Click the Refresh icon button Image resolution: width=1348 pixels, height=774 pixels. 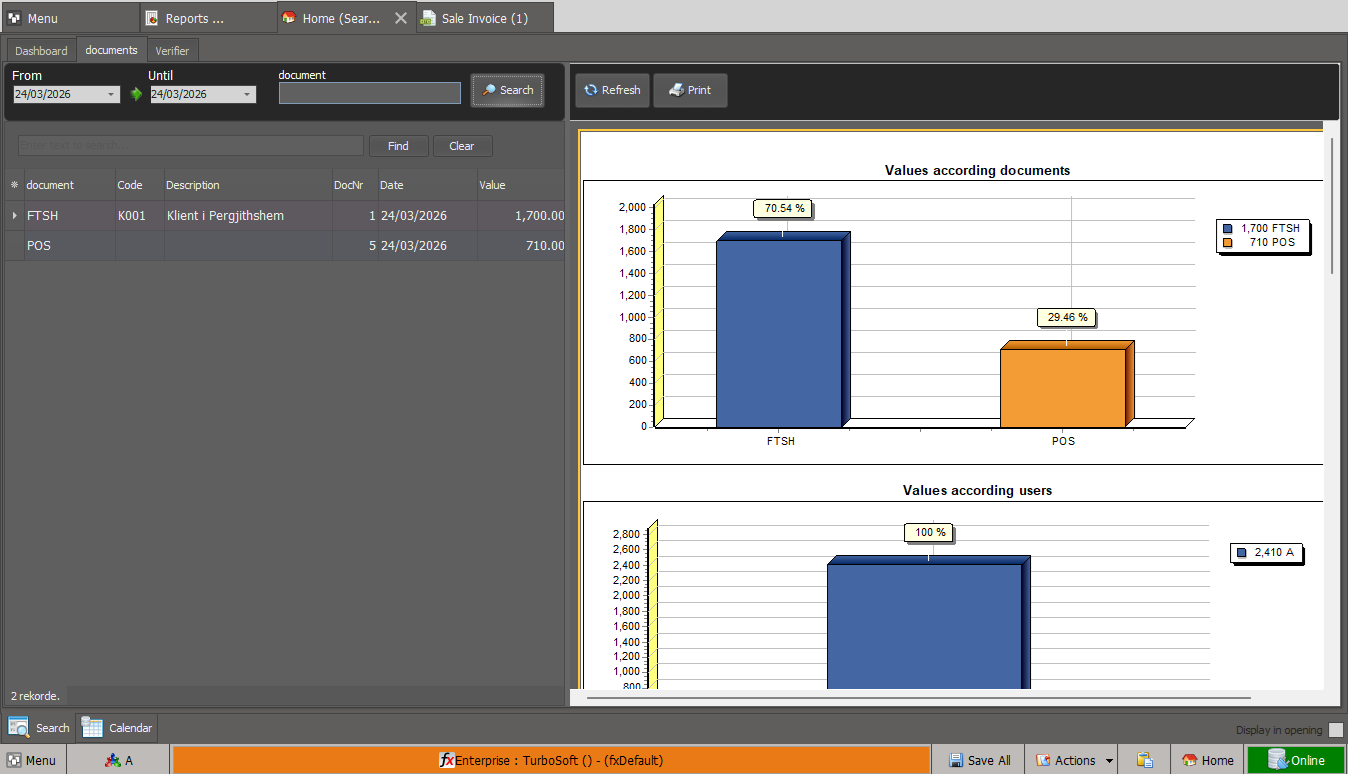coord(591,90)
